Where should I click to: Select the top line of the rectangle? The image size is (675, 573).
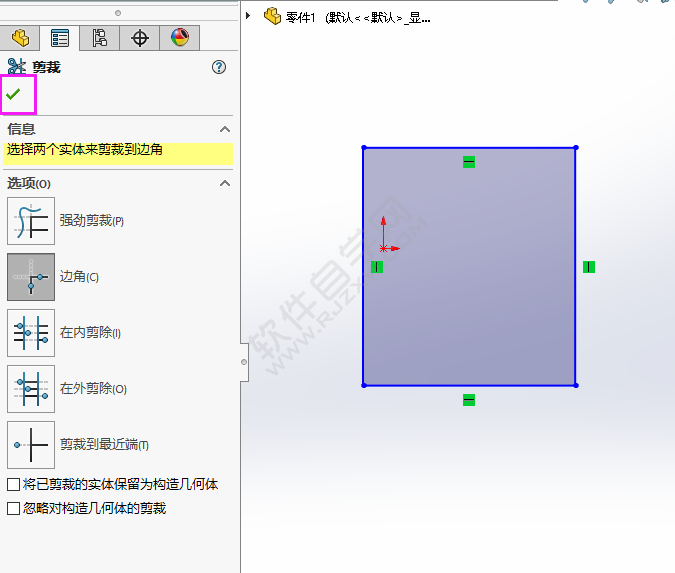(470, 148)
